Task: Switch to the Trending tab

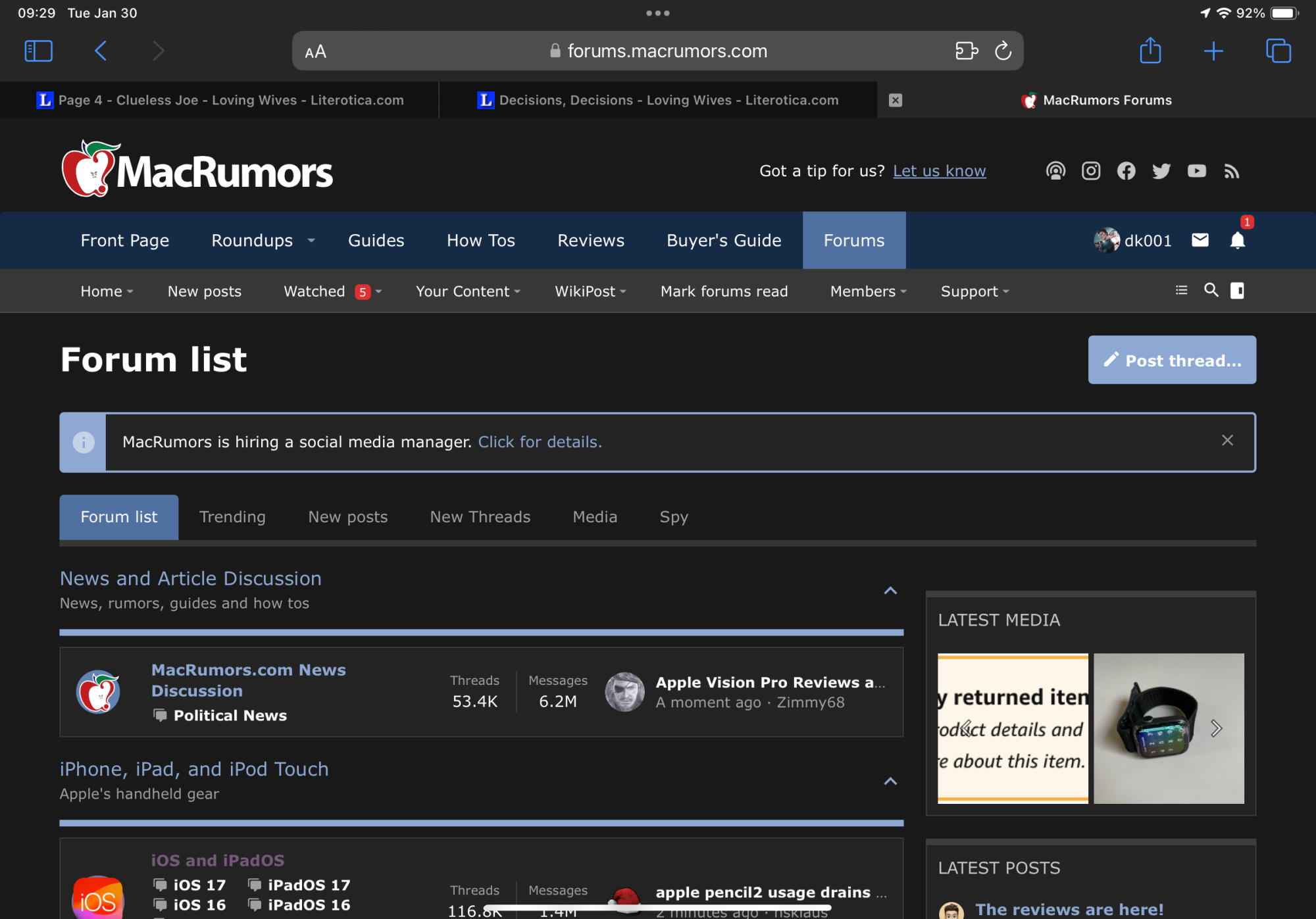Action: (232, 517)
